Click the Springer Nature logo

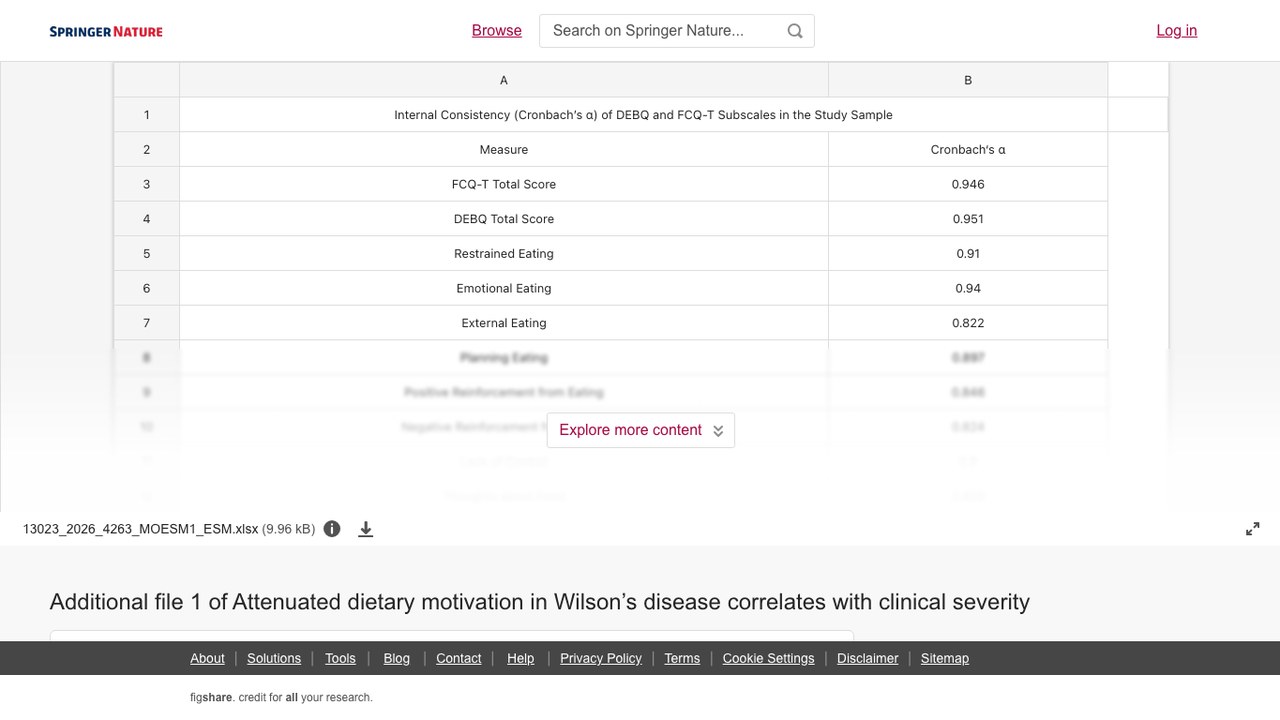[106, 31]
